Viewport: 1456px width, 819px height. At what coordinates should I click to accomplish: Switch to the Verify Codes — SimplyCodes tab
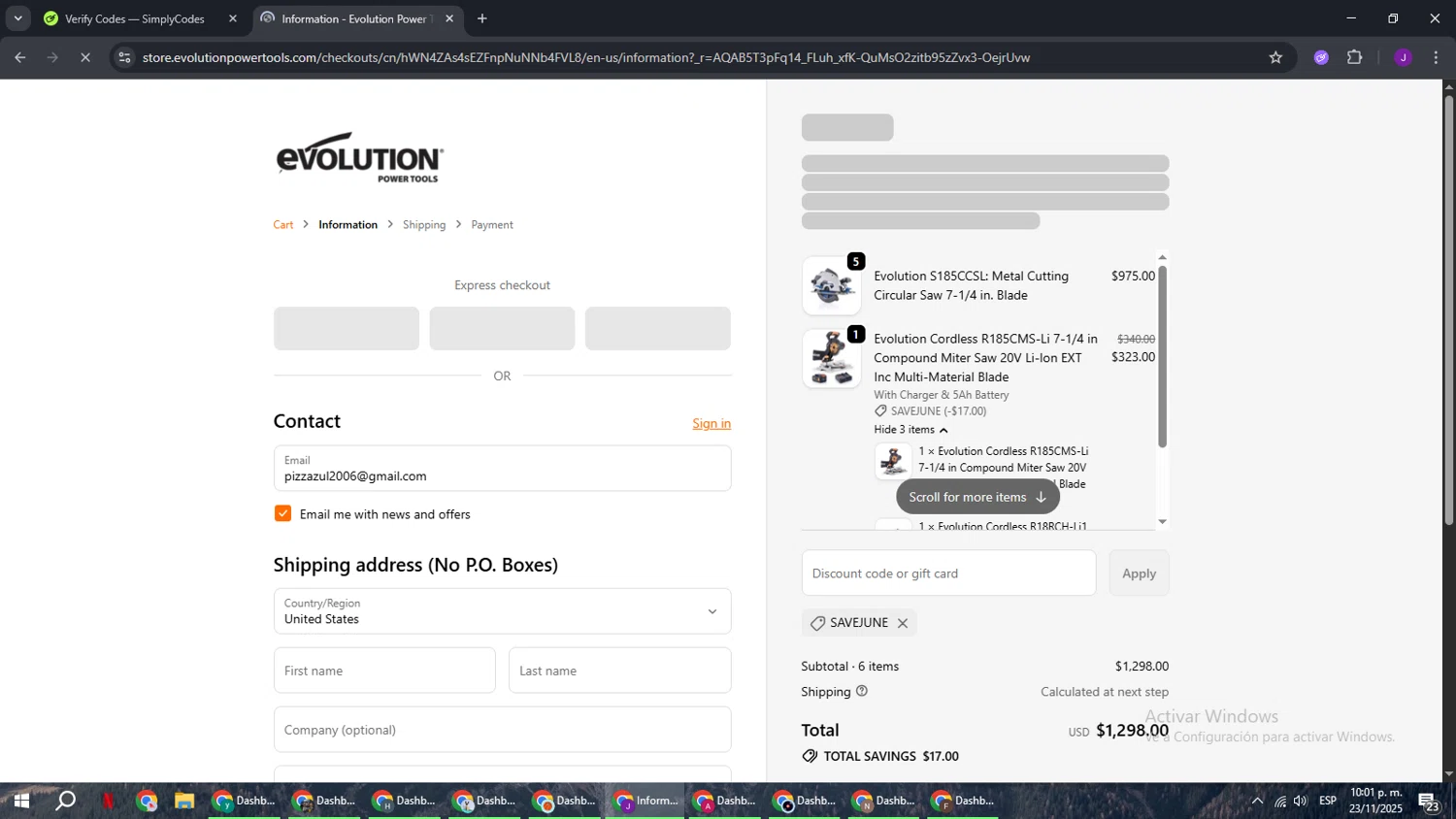coord(136,18)
